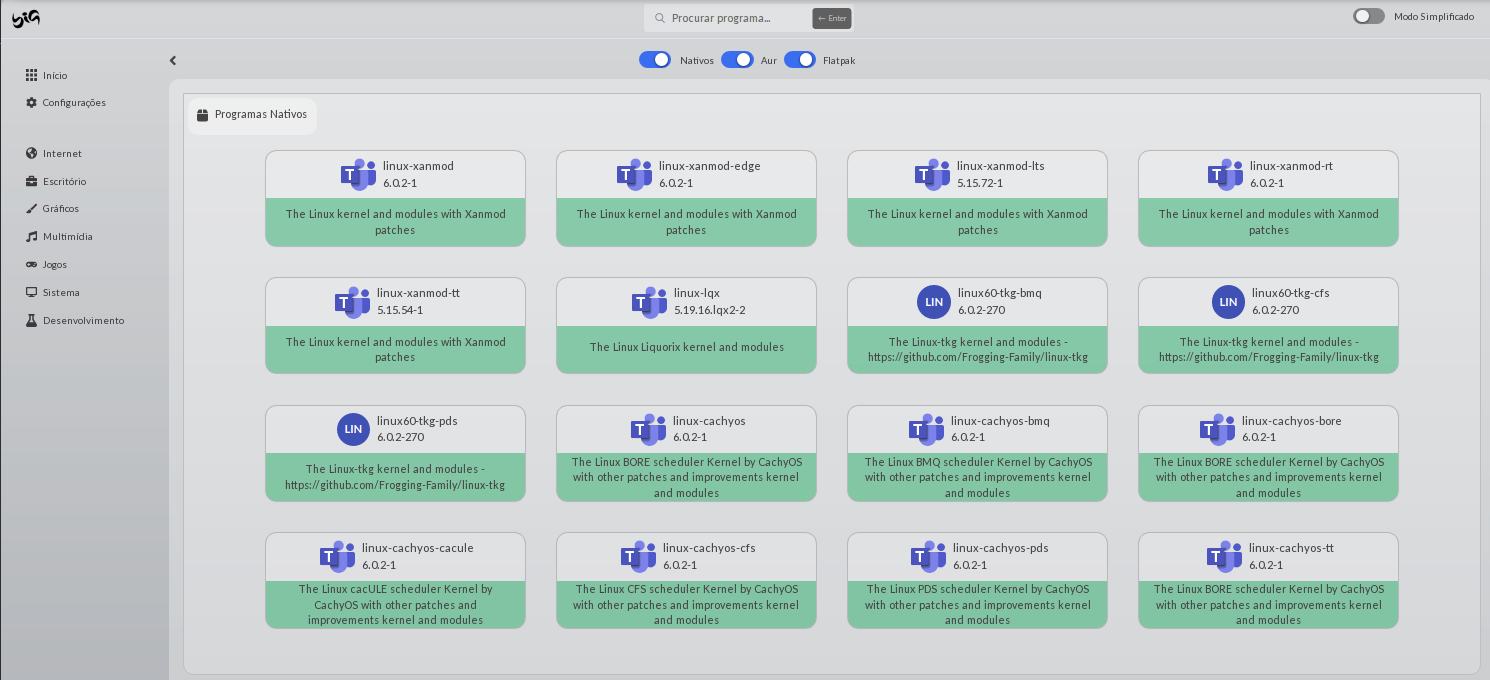Click the linux-cachyos package icon
The height and width of the screenshot is (680, 1490).
point(648,429)
